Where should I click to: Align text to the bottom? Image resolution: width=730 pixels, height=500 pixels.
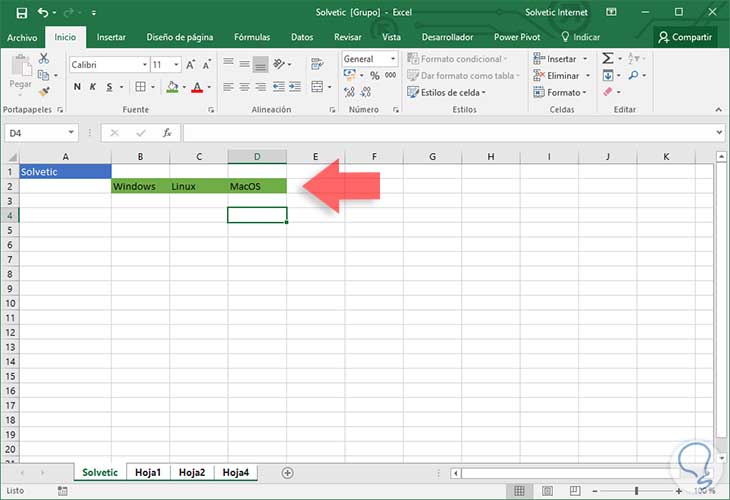click(x=261, y=64)
